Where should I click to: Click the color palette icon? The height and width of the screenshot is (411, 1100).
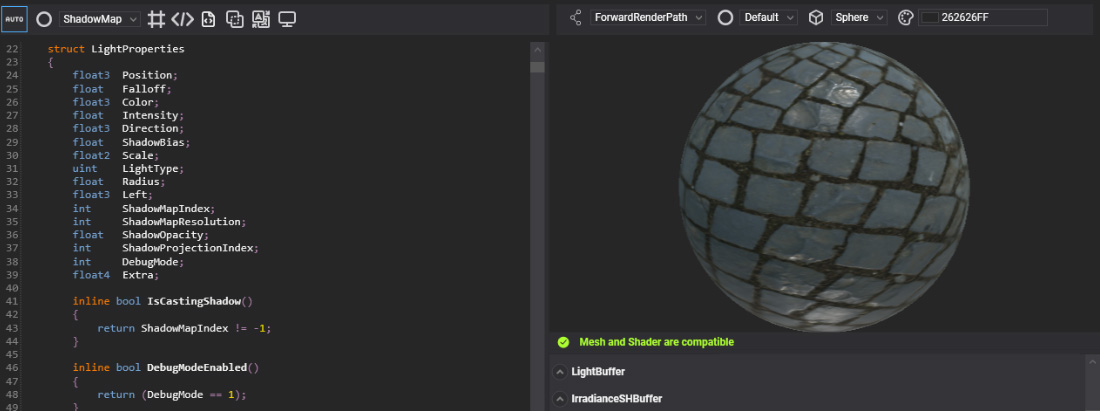tap(906, 18)
